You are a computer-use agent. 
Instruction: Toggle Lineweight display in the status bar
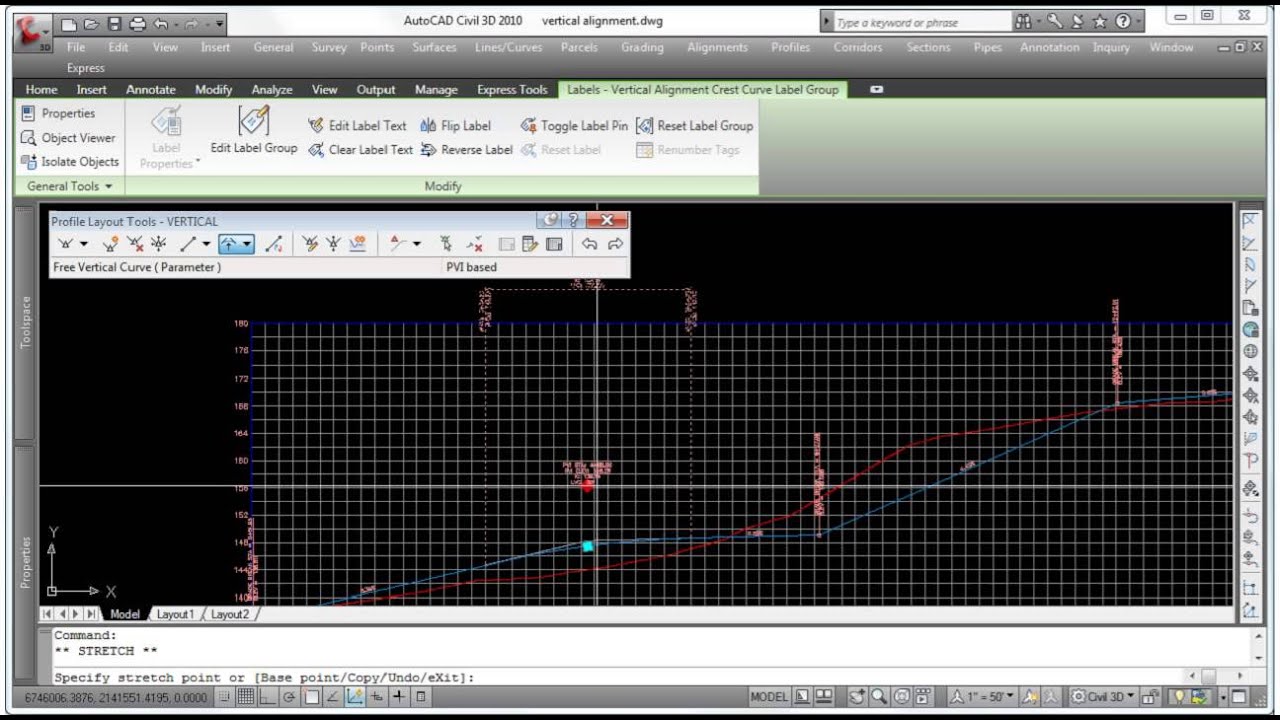pos(398,697)
